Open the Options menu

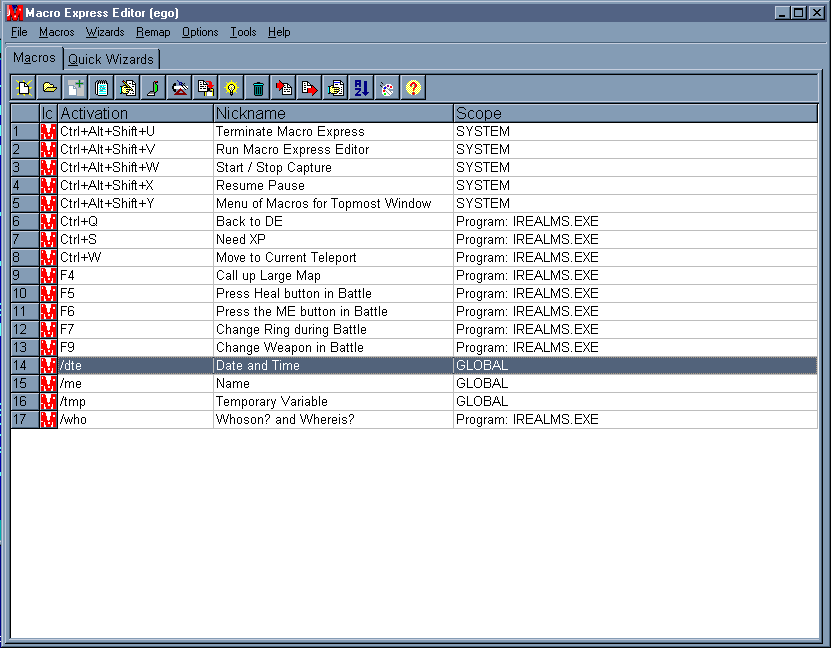[200, 32]
